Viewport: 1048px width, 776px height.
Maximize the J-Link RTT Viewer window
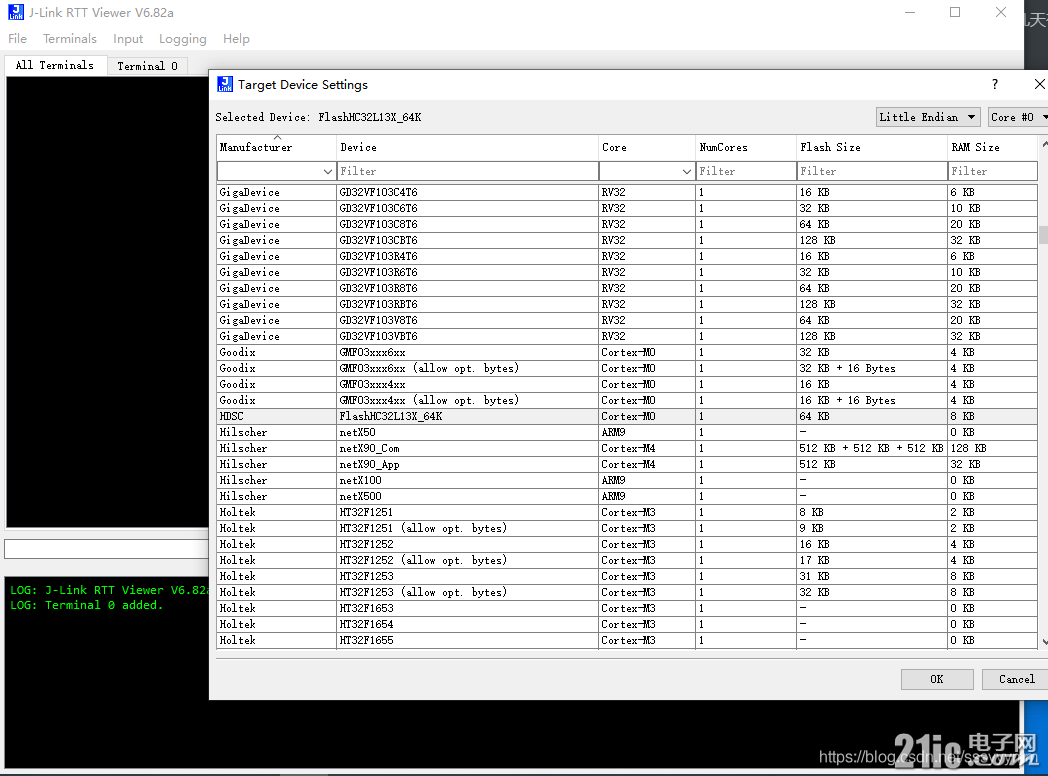click(x=955, y=12)
